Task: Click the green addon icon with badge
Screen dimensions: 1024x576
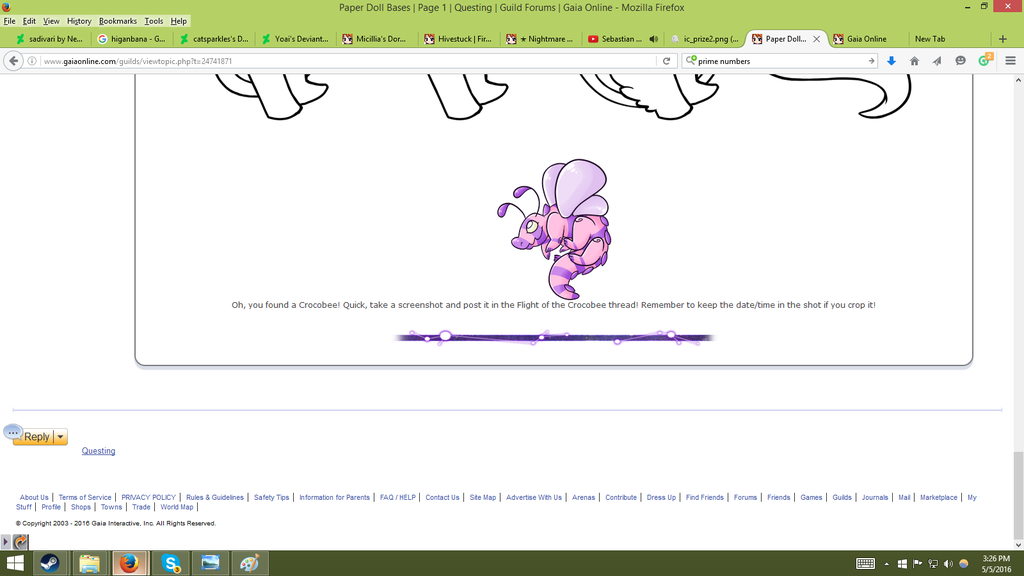Action: [x=984, y=60]
